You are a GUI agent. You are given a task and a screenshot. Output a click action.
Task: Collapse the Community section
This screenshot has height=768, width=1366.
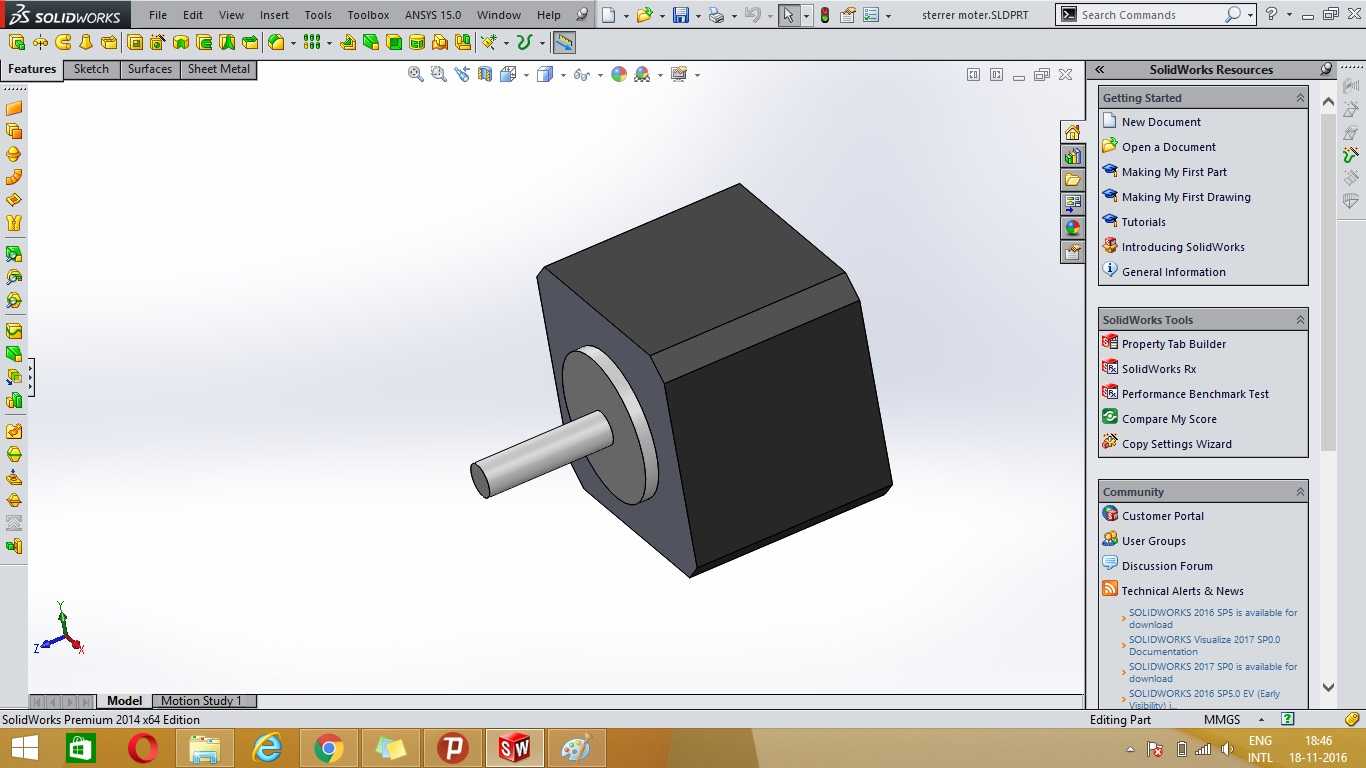pos(1300,492)
